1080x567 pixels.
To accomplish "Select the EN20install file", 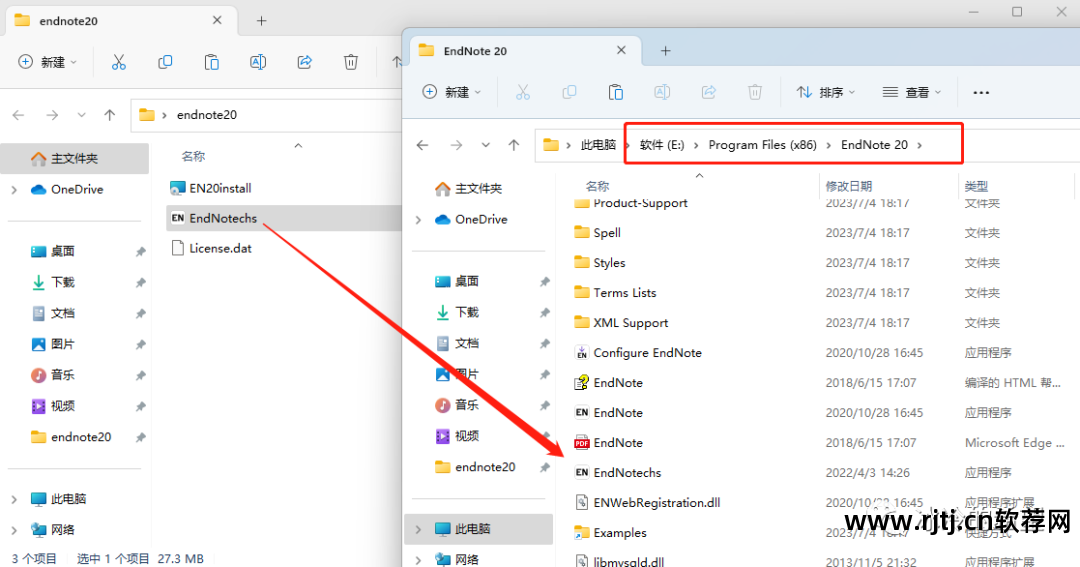I will tap(220, 188).
